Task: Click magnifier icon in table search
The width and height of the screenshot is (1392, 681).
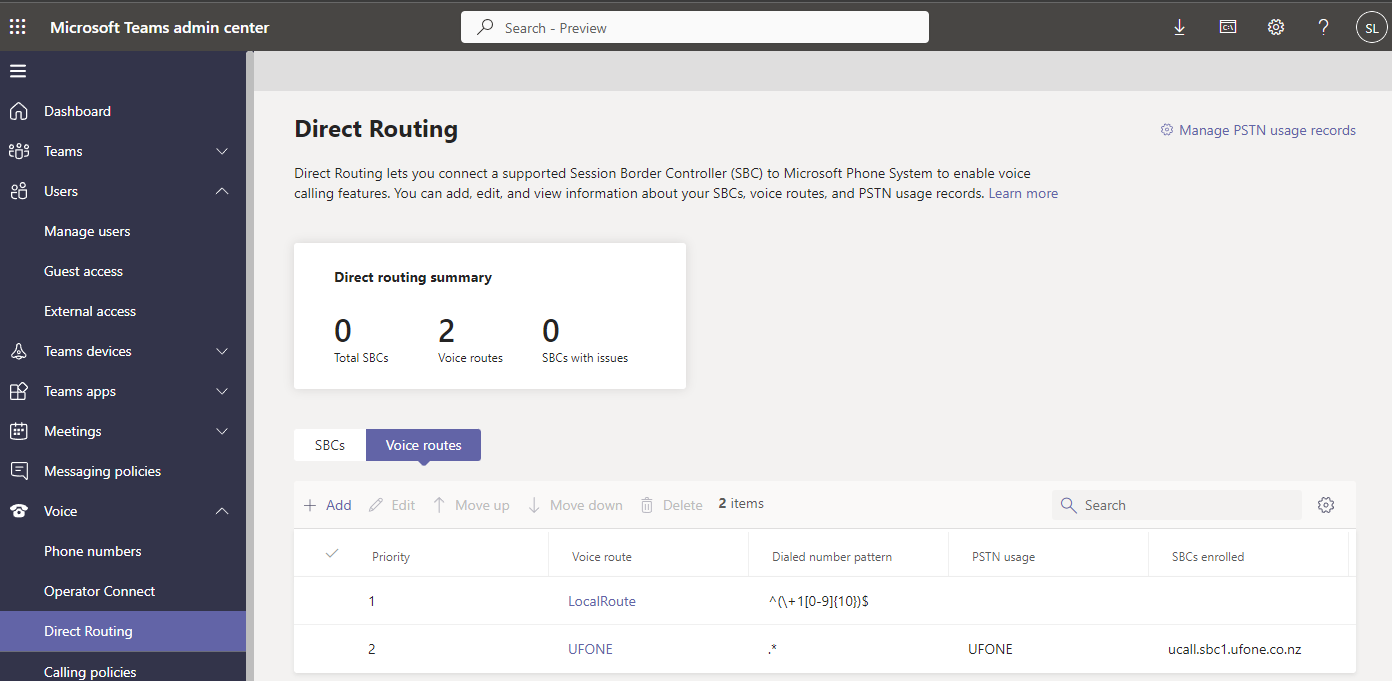Action: tap(1068, 505)
